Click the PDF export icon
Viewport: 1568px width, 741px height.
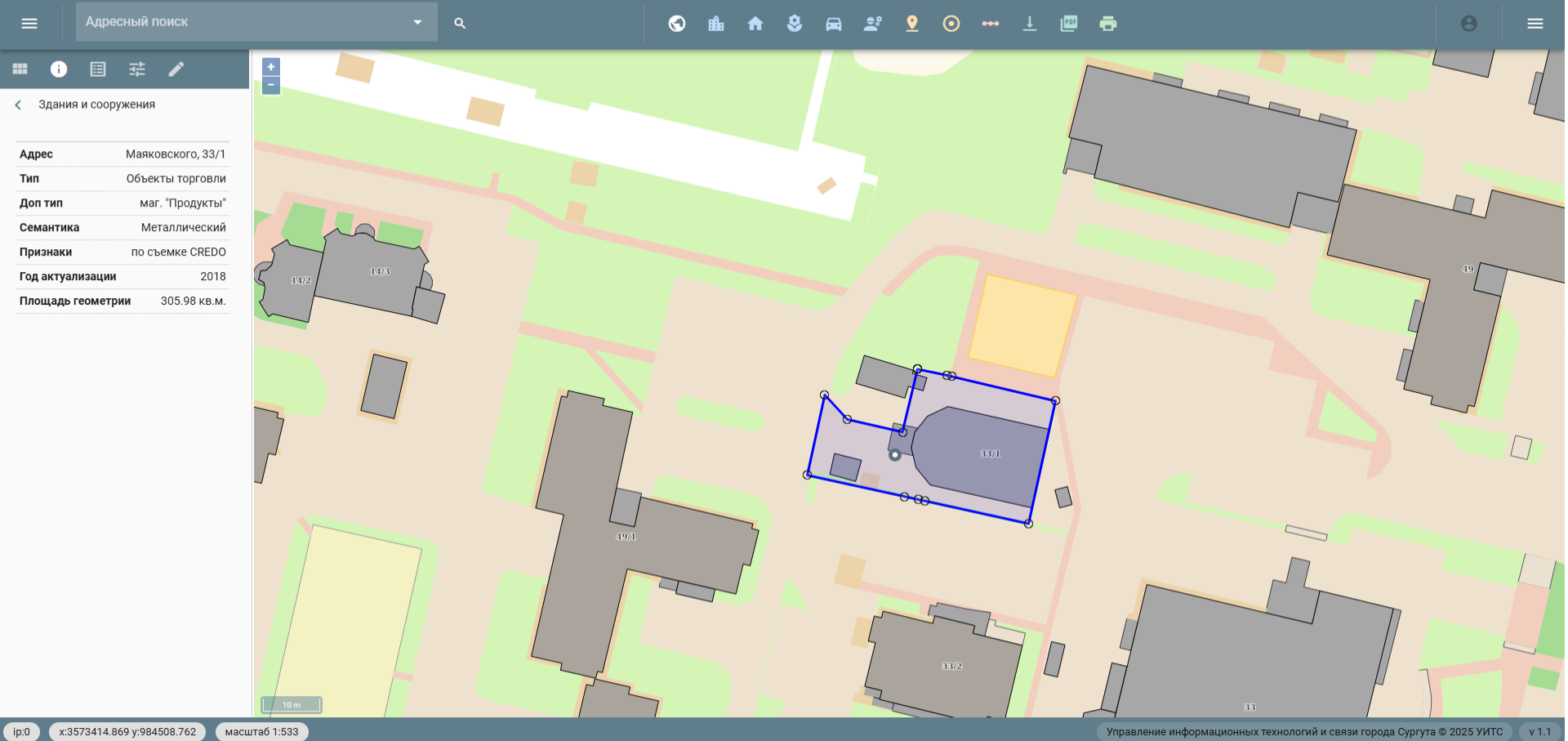pyautogui.click(x=1069, y=24)
